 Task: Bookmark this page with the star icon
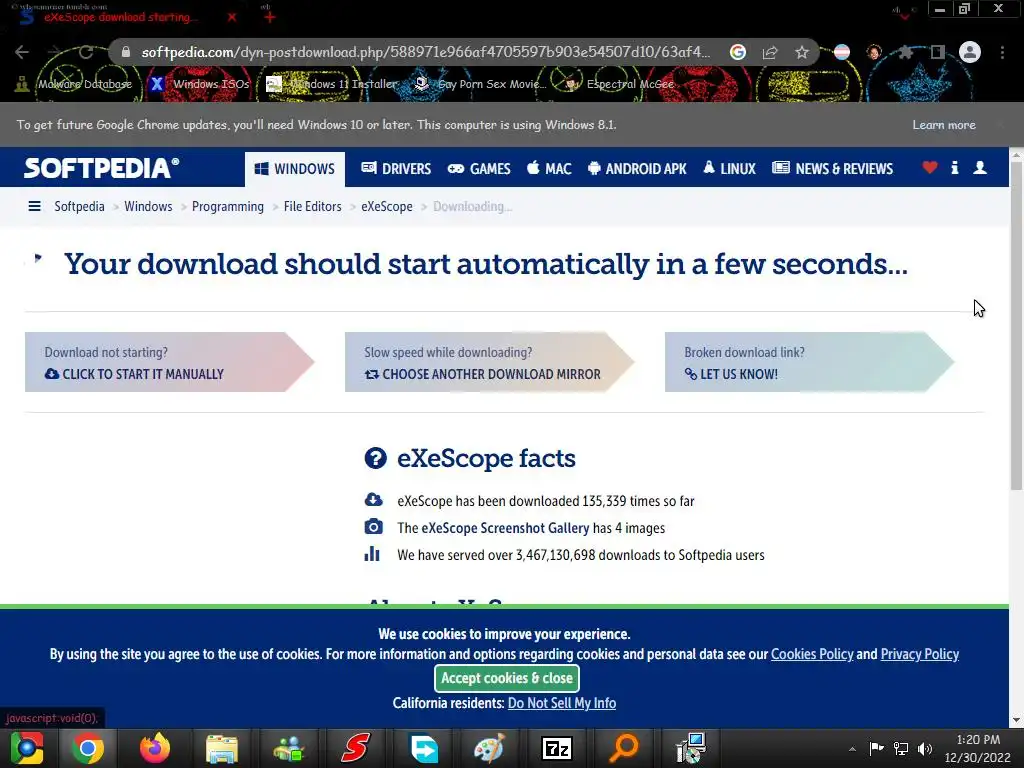click(x=802, y=52)
